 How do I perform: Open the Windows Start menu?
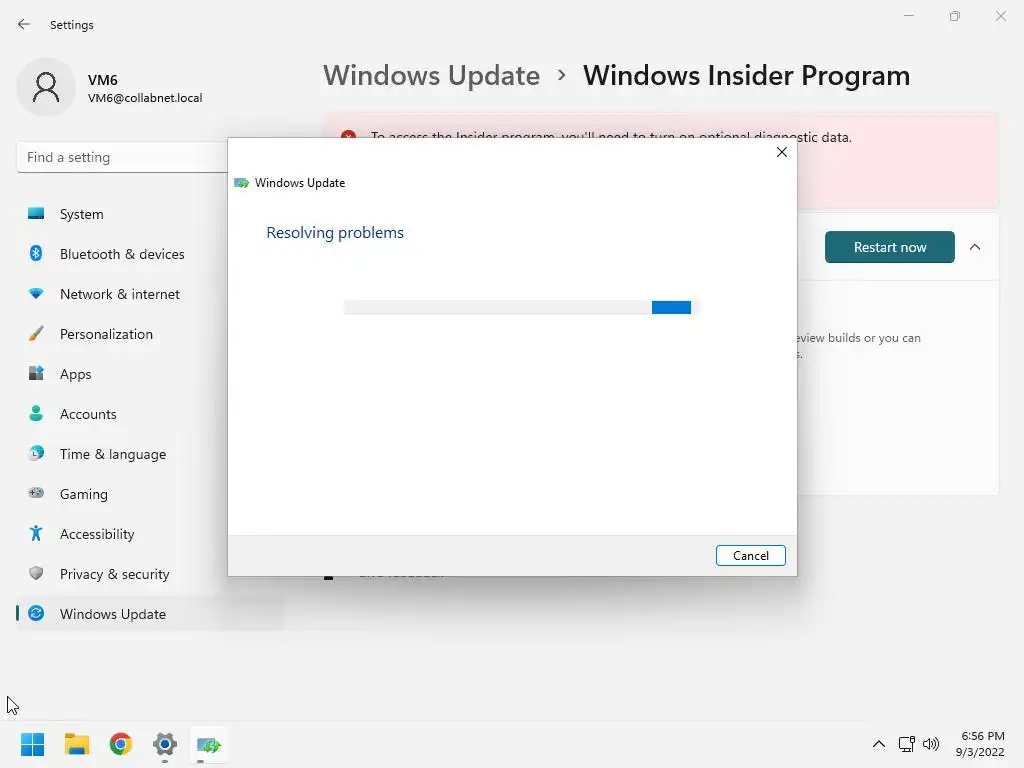[32, 744]
